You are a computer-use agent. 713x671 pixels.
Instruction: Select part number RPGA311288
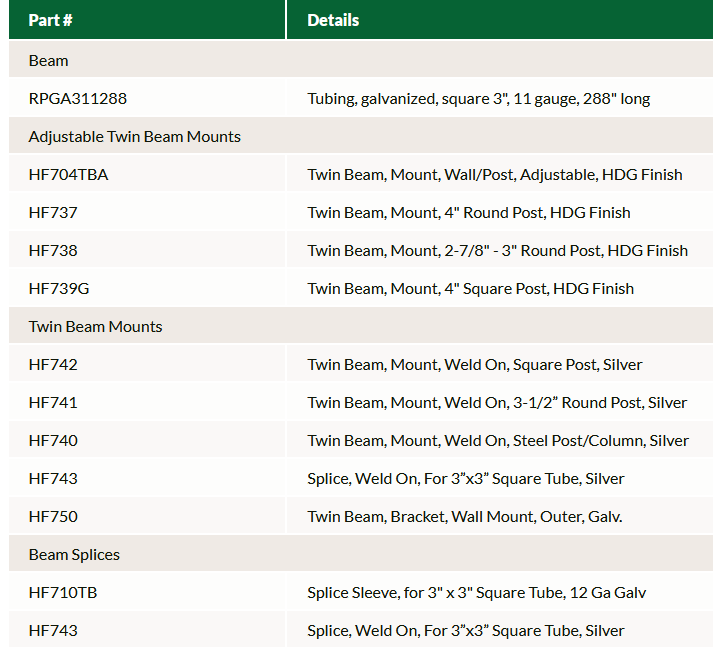[78, 98]
